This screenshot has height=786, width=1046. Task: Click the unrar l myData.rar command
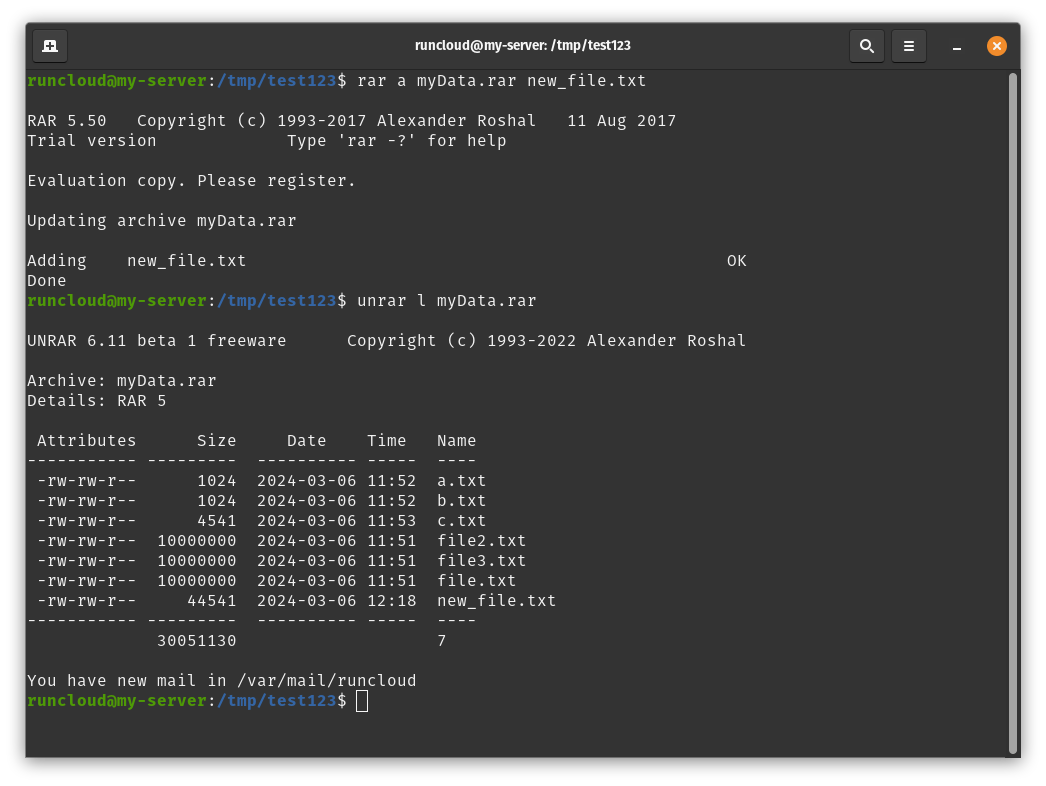pos(450,300)
